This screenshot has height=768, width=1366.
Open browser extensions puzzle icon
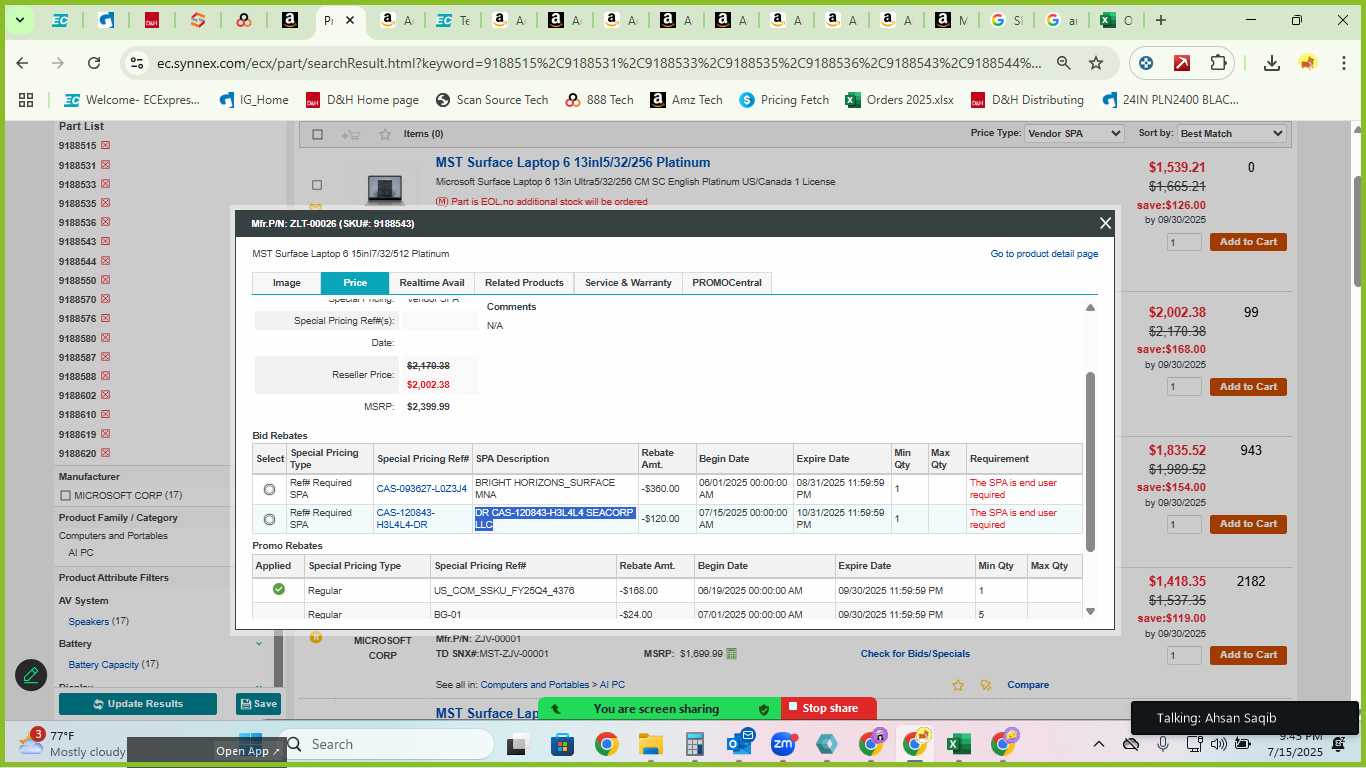[x=1218, y=63]
